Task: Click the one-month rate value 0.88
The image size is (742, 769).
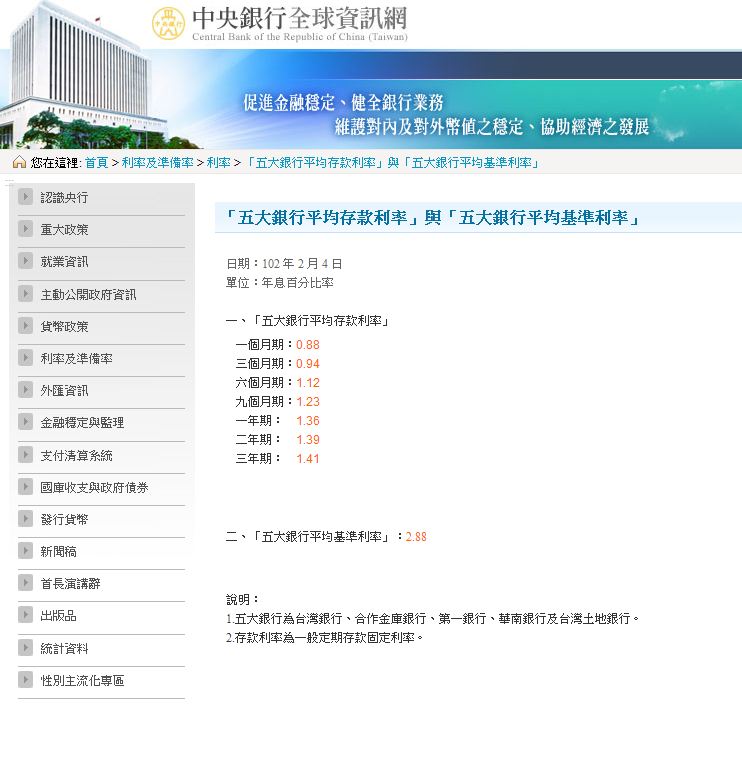Action: pyautogui.click(x=307, y=345)
